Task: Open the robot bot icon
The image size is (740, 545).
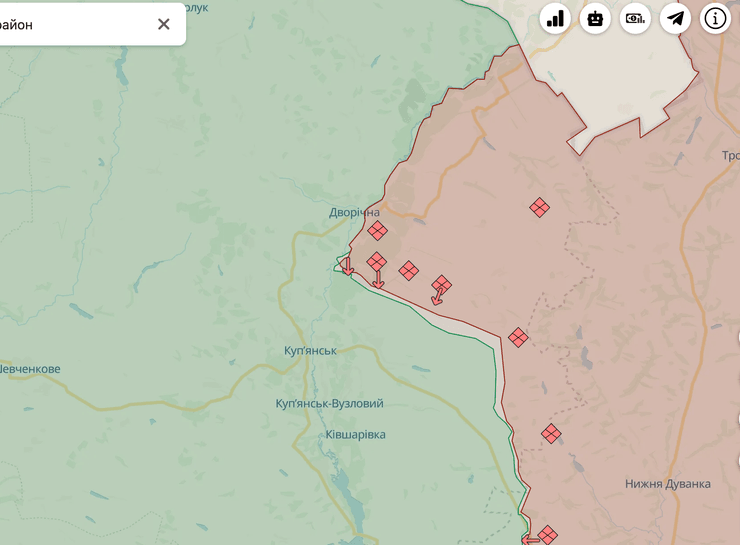Action: tap(595, 18)
